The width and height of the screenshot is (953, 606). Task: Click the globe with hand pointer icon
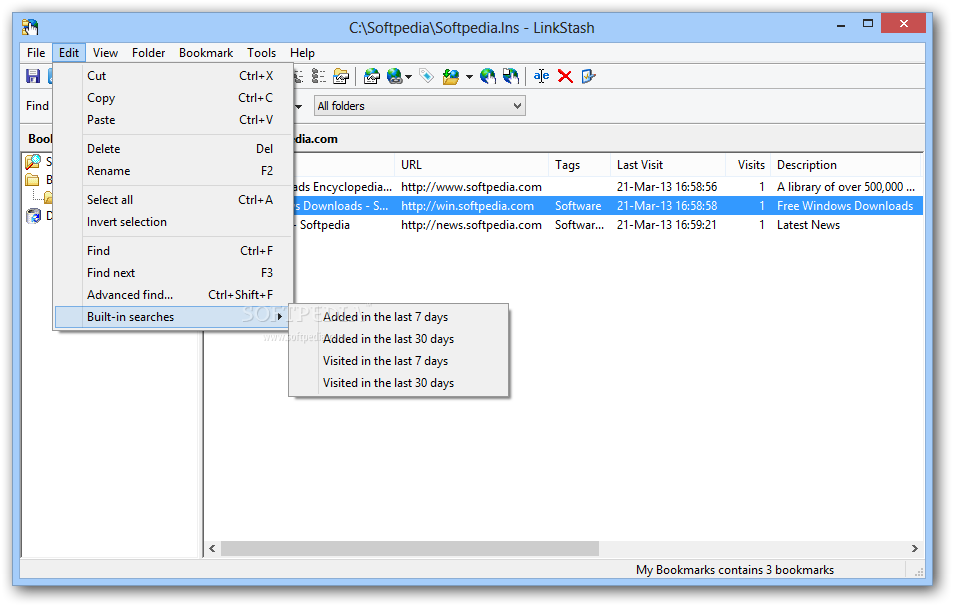tap(487, 76)
